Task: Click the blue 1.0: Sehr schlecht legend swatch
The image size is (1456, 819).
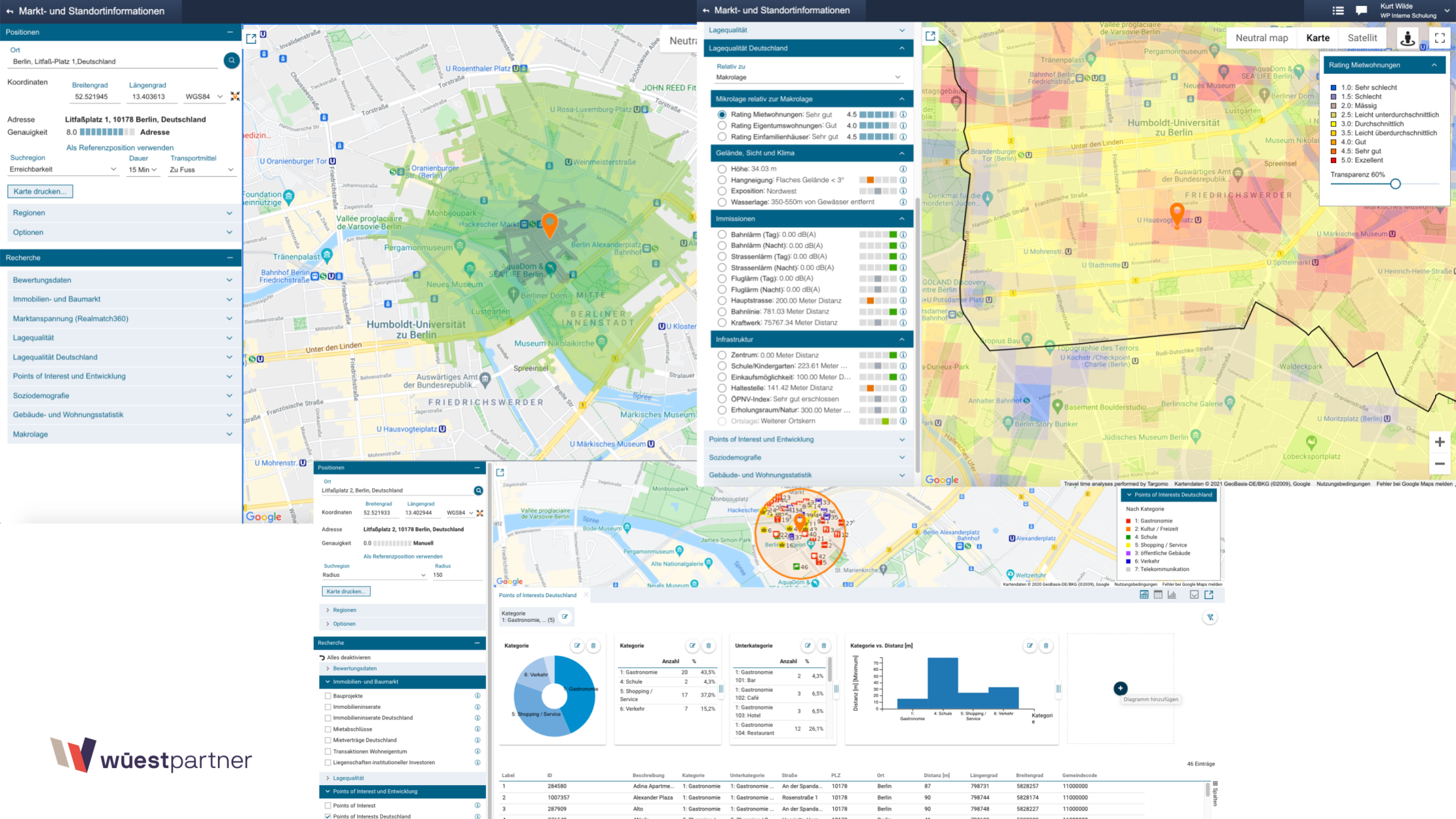Action: coord(1333,87)
